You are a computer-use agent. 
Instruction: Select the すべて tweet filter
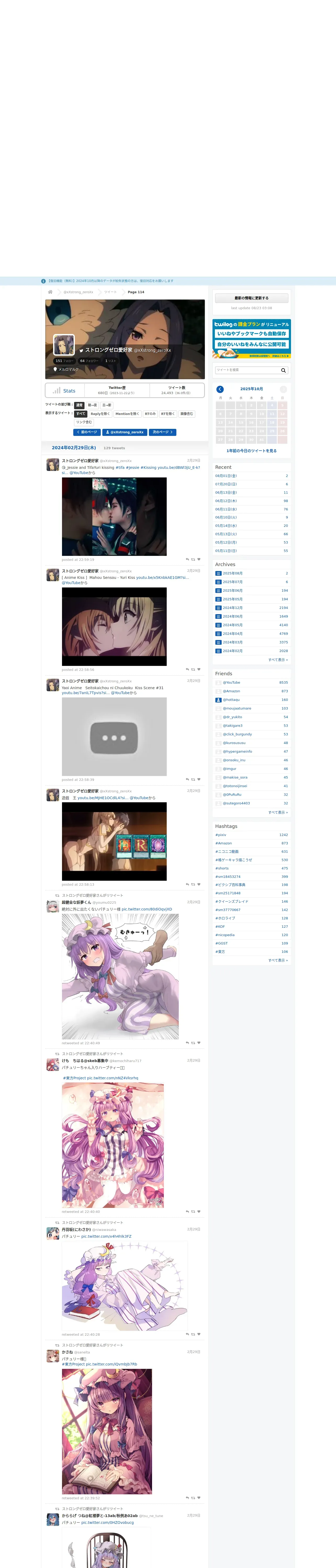81,414
